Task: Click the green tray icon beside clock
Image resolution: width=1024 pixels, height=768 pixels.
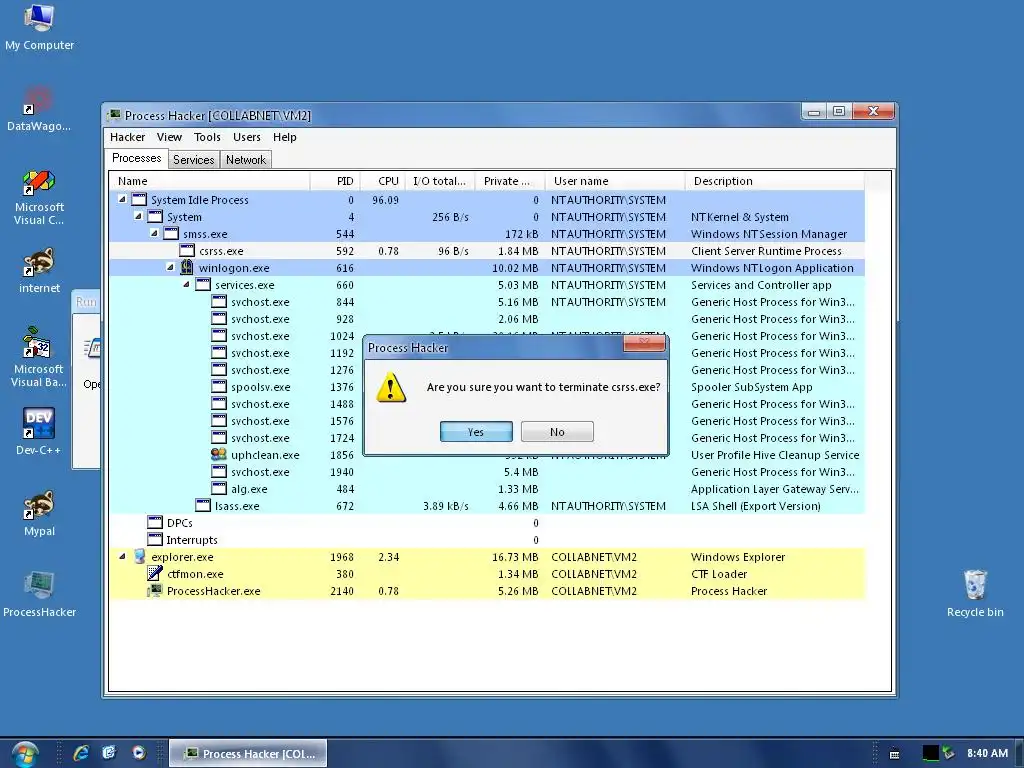Action: point(948,753)
